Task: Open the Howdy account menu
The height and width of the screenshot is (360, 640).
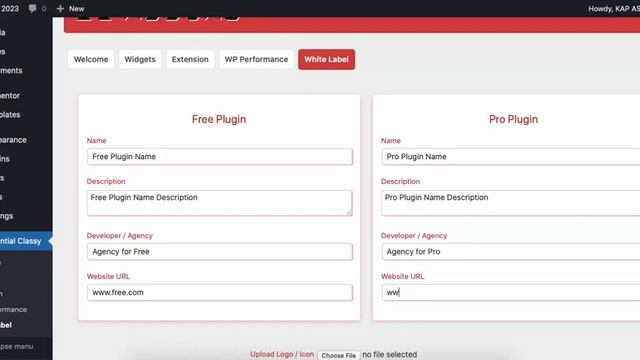Action: pos(614,9)
